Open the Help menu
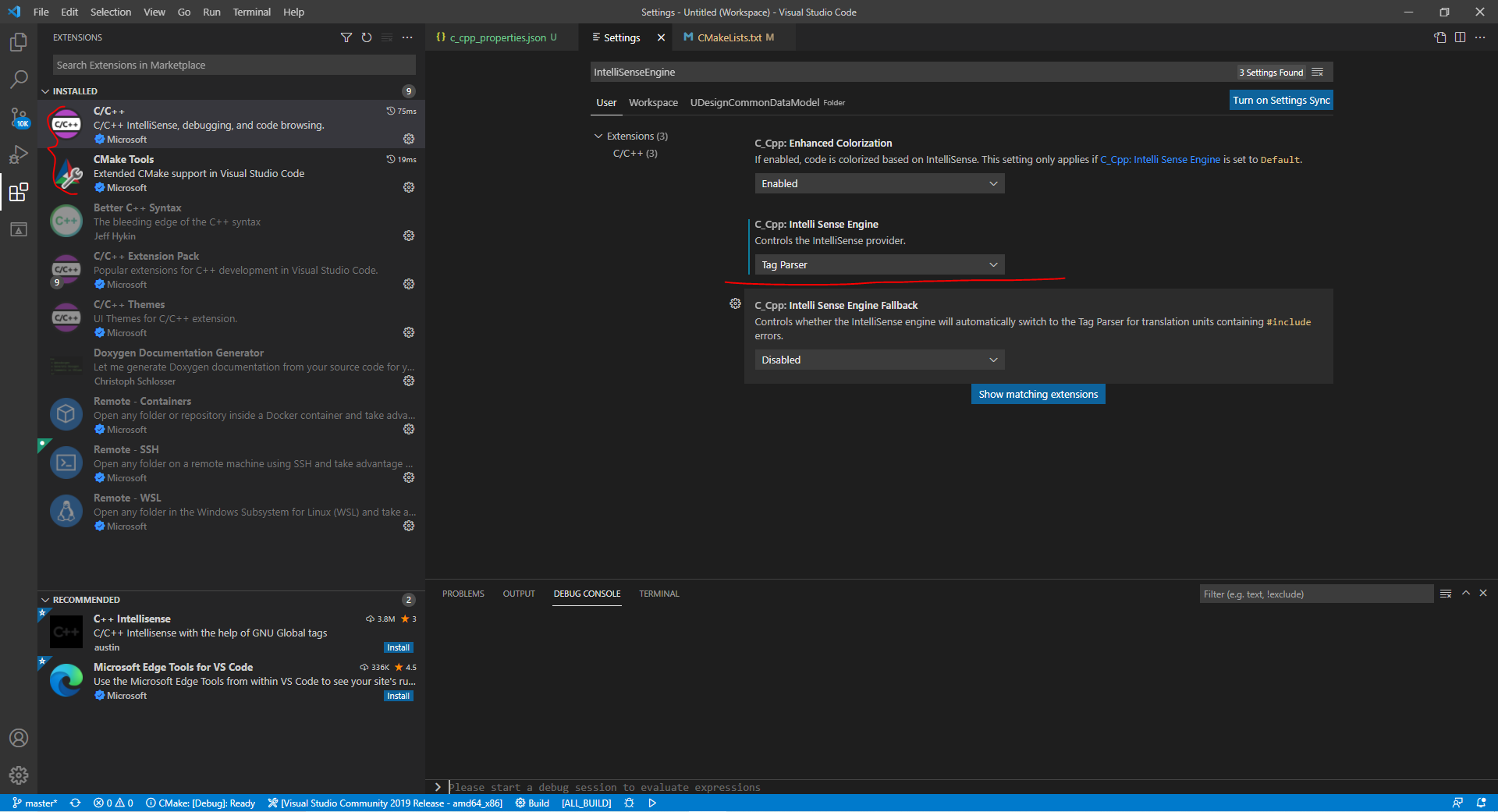Screen dimensions: 1498x812 (293, 12)
